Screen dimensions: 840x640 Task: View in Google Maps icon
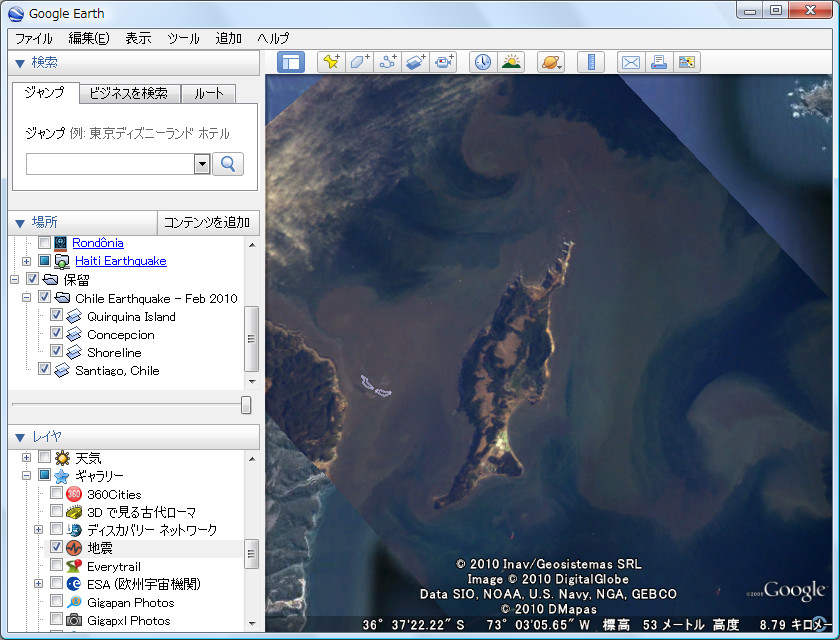687,62
